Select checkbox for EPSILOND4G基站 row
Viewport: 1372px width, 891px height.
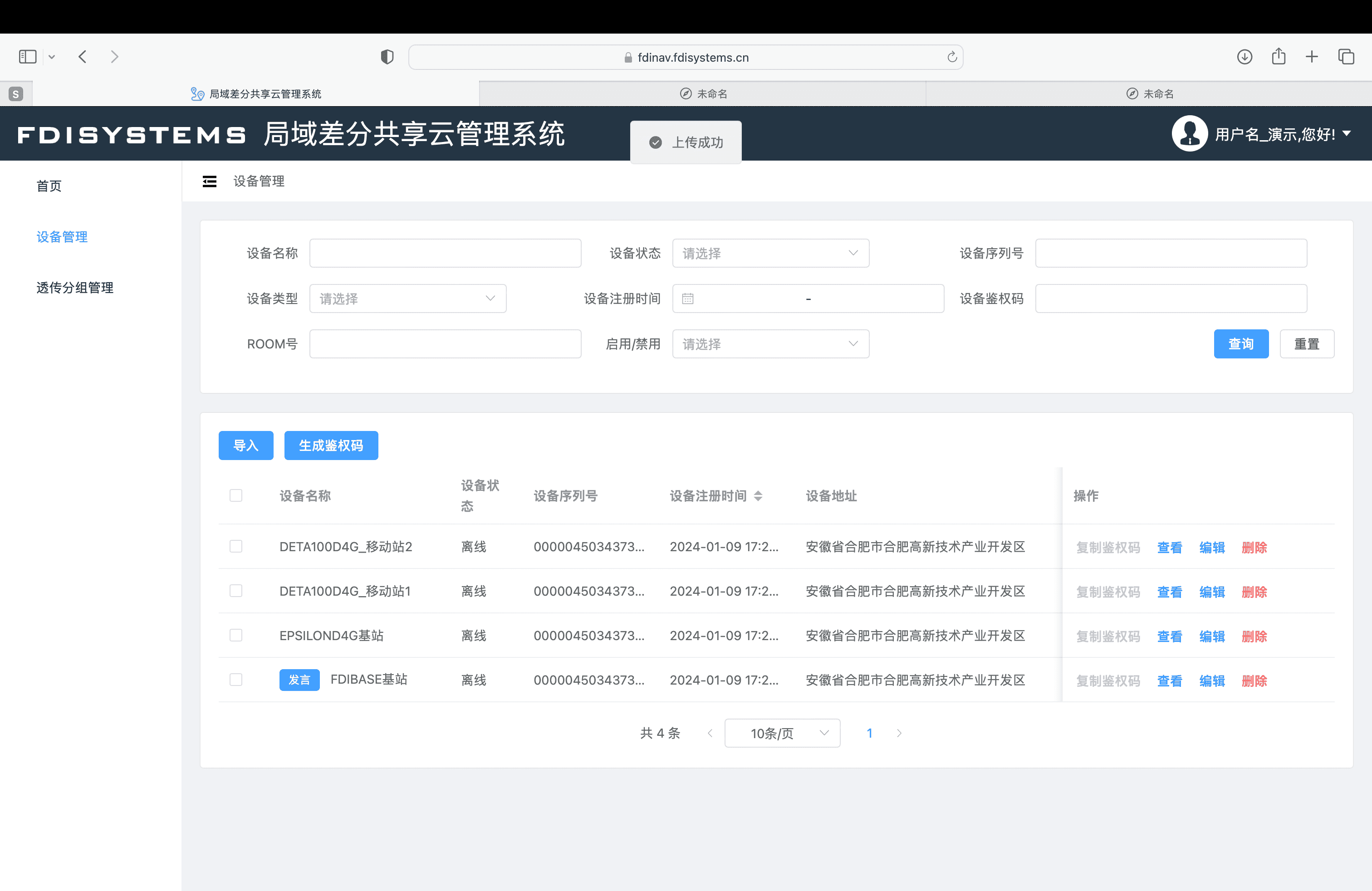pyautogui.click(x=236, y=635)
